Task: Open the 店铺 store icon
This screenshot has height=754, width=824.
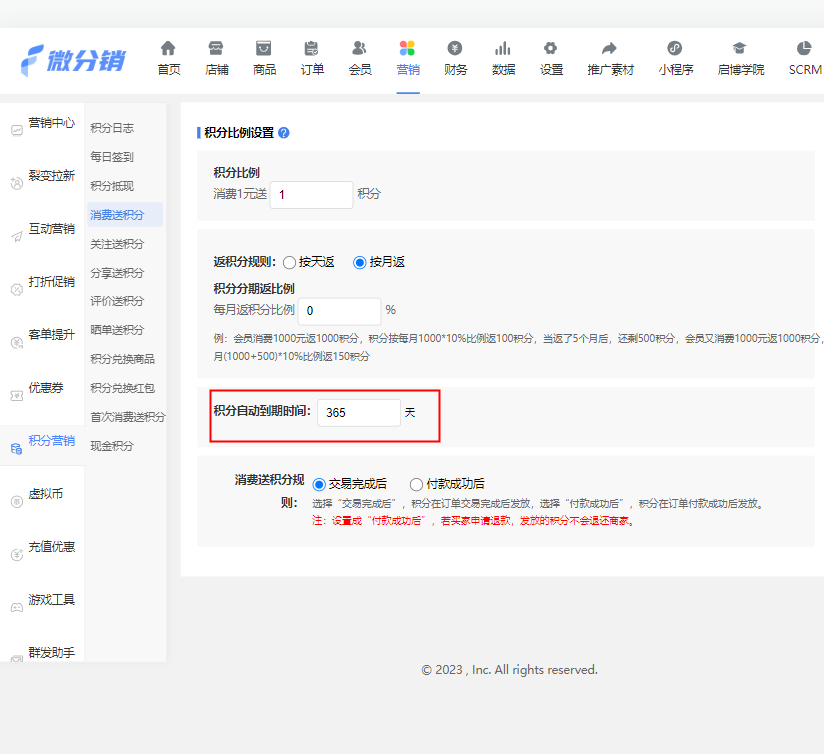Action: pos(216,48)
